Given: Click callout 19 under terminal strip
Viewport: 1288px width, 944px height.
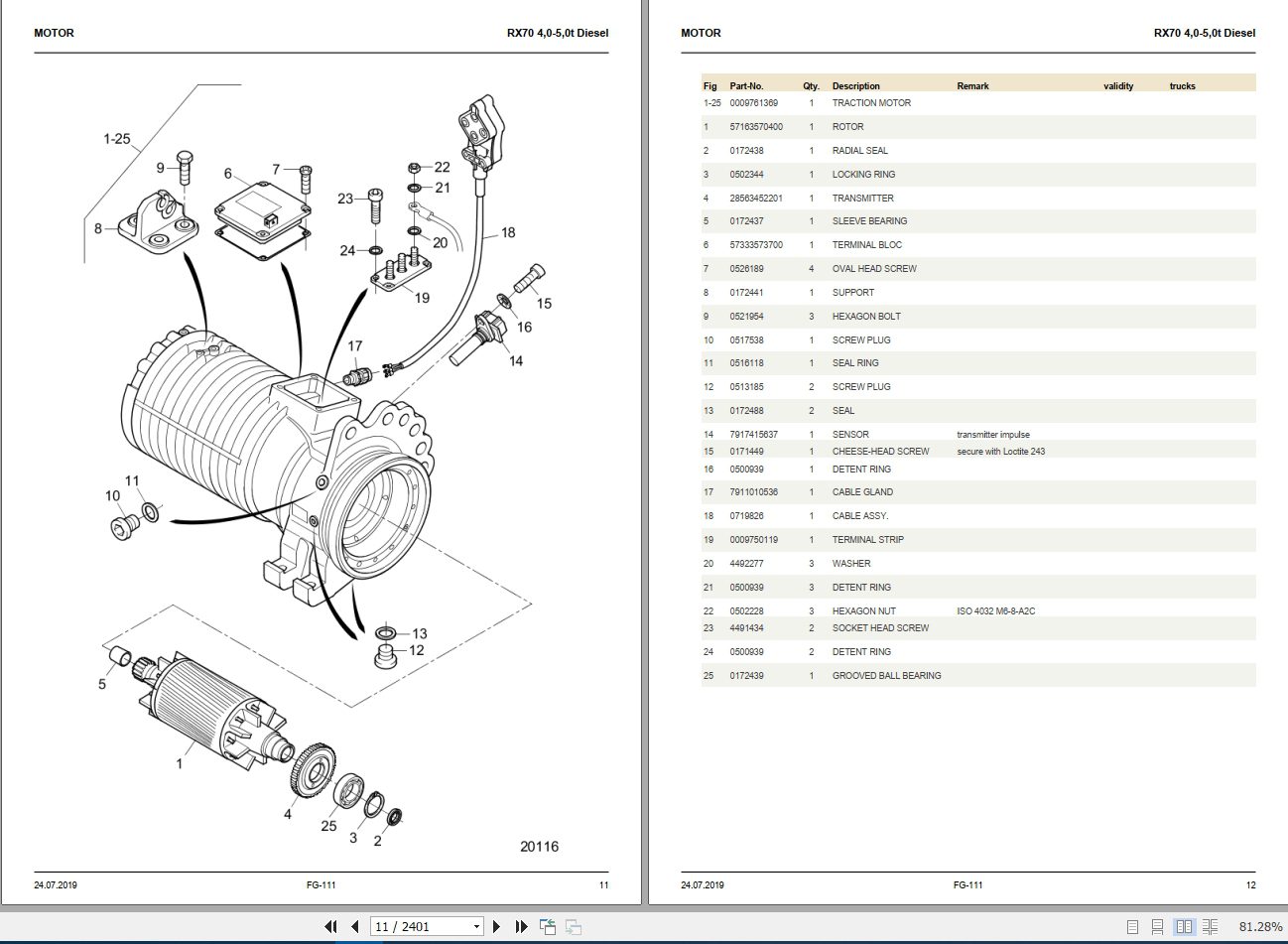Looking at the screenshot, I should click(x=422, y=298).
